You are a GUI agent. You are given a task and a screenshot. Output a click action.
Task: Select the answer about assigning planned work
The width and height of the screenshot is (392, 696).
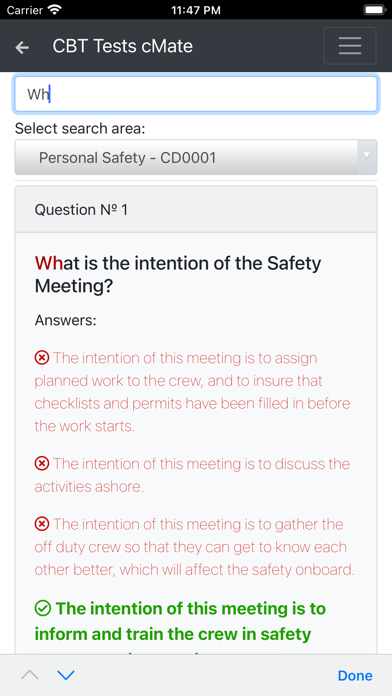click(193, 392)
